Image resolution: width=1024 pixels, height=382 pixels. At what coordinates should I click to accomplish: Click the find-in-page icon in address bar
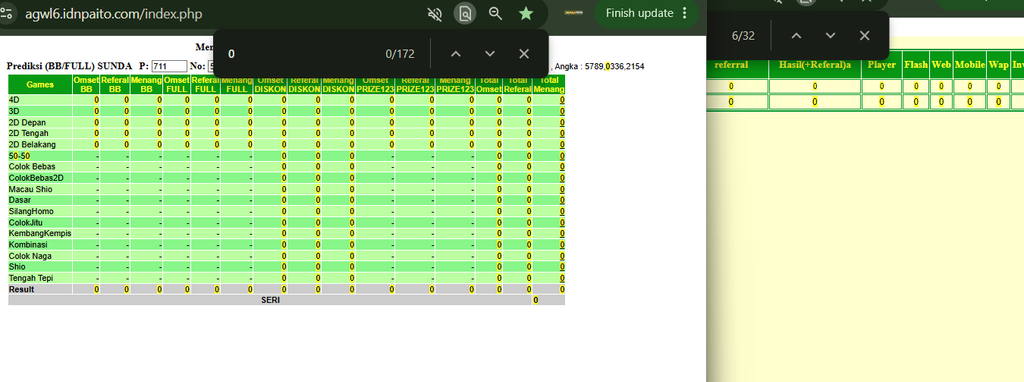464,14
